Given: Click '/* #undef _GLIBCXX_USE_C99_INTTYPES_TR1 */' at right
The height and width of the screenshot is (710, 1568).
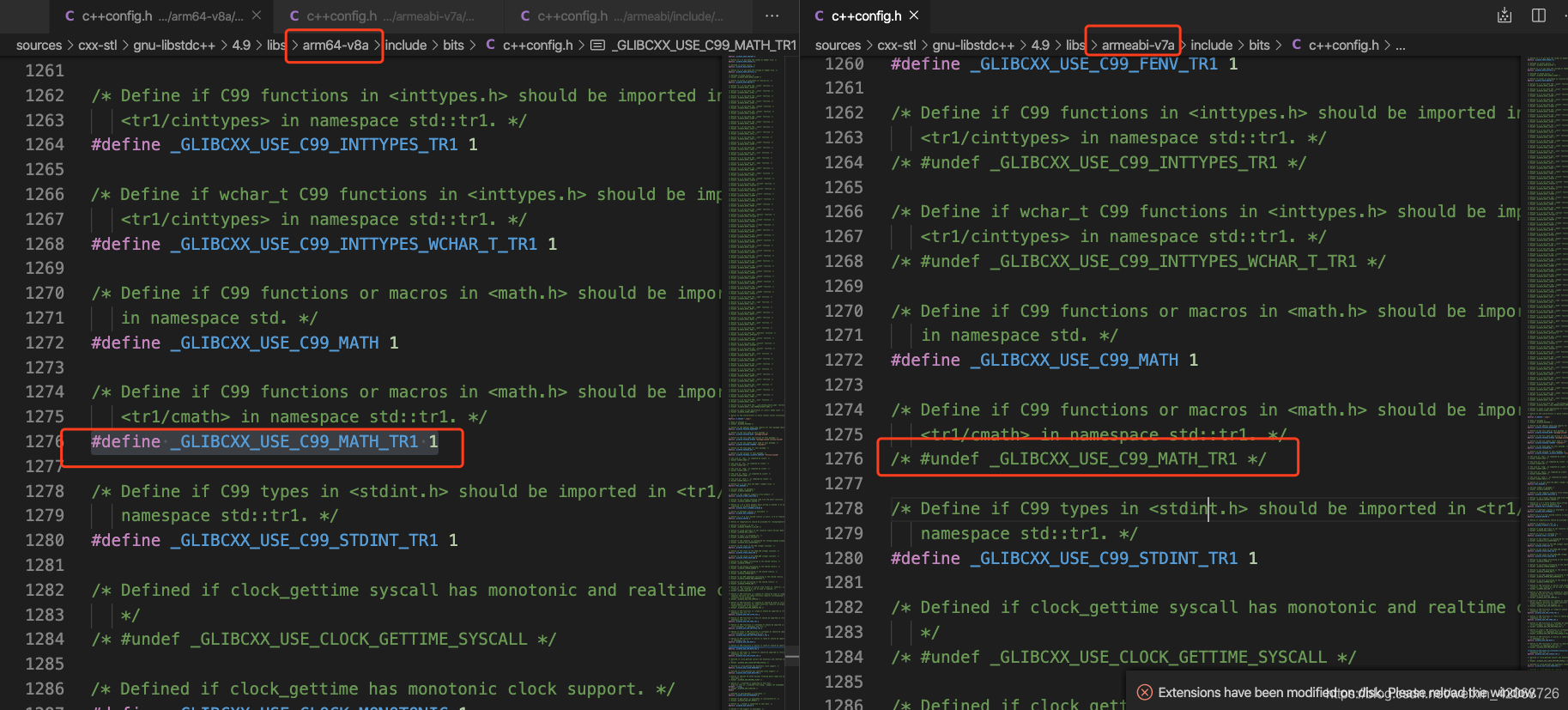Looking at the screenshot, I should (1099, 162).
